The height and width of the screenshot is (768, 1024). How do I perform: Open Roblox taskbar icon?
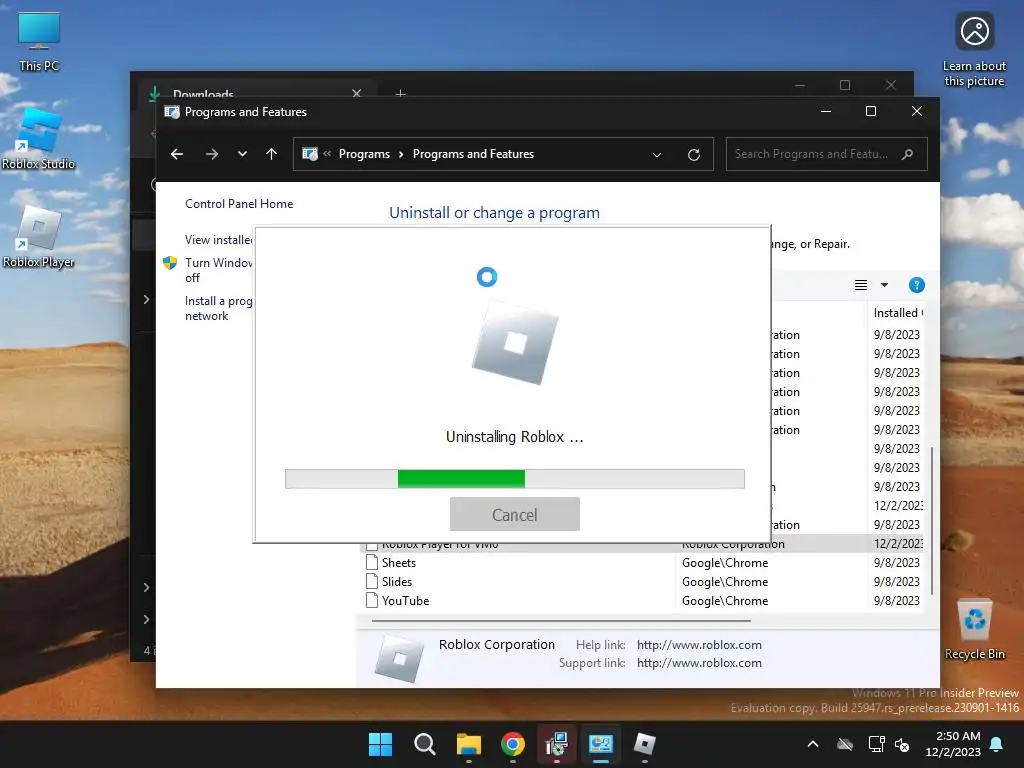coord(645,744)
